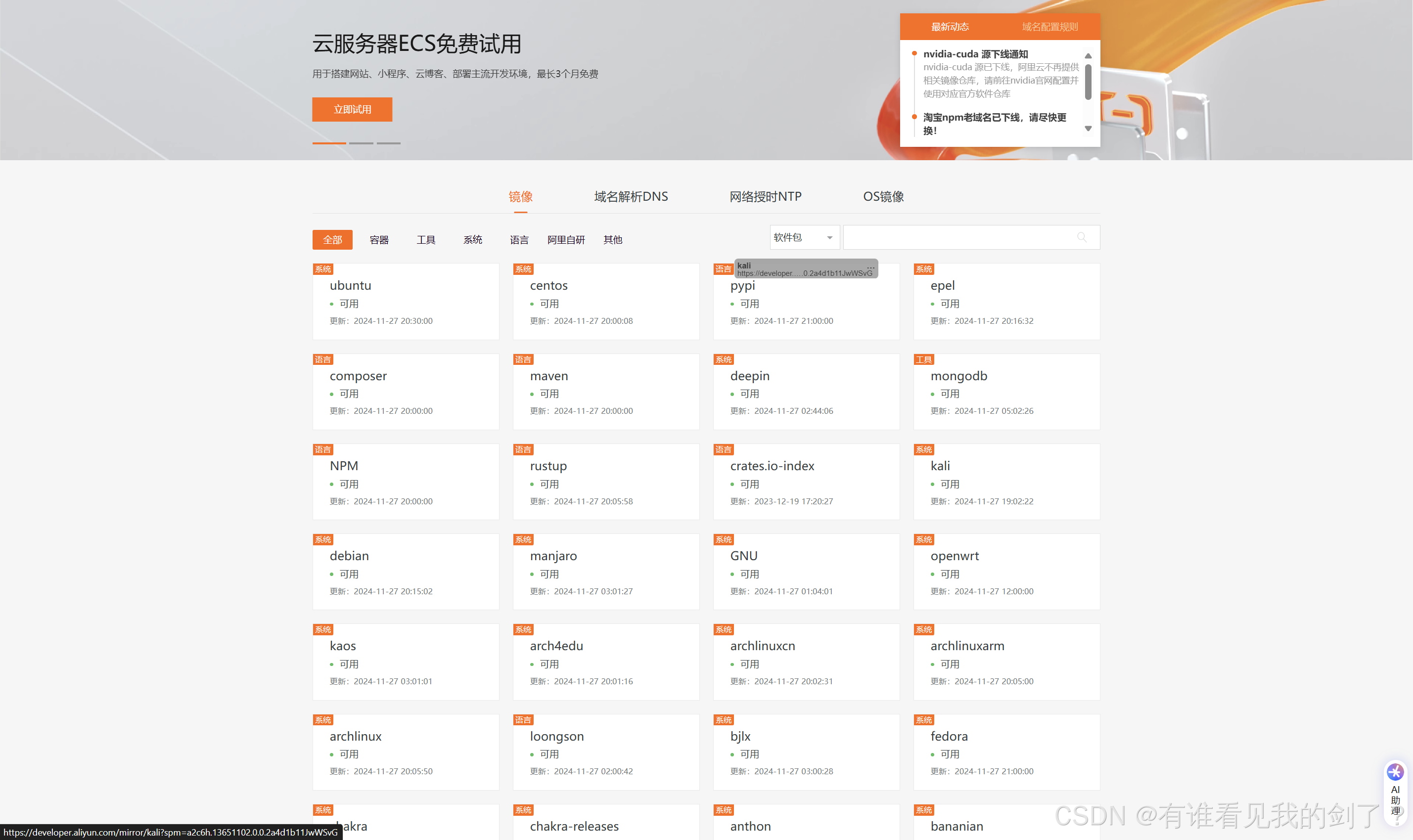Open nvidia-cuda 源下线通知 announcement
Screen dimensions: 1413x840
point(975,54)
